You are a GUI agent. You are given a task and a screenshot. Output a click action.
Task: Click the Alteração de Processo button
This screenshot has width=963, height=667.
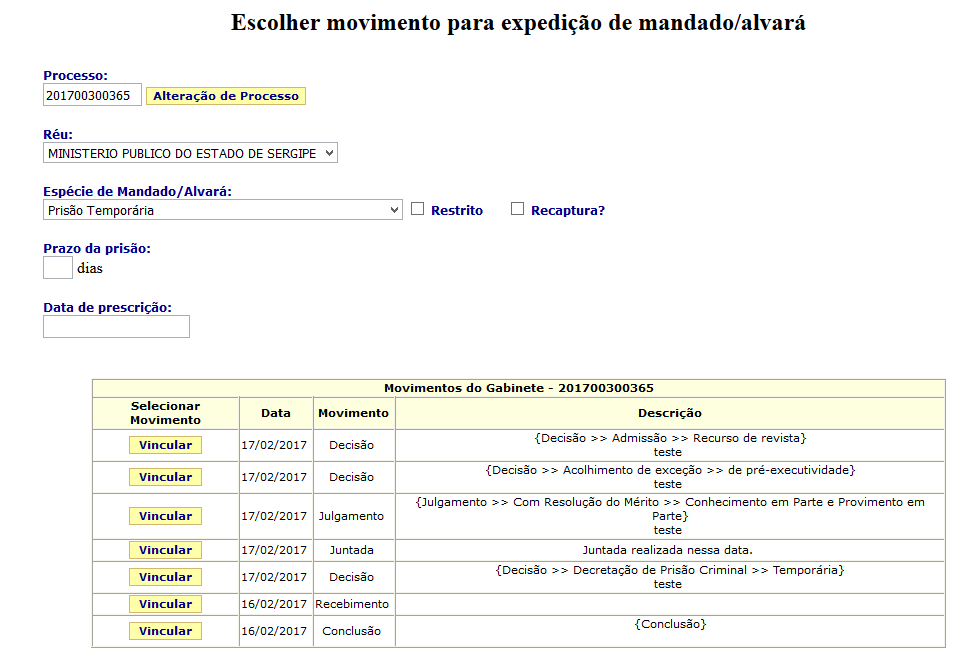tap(226, 96)
